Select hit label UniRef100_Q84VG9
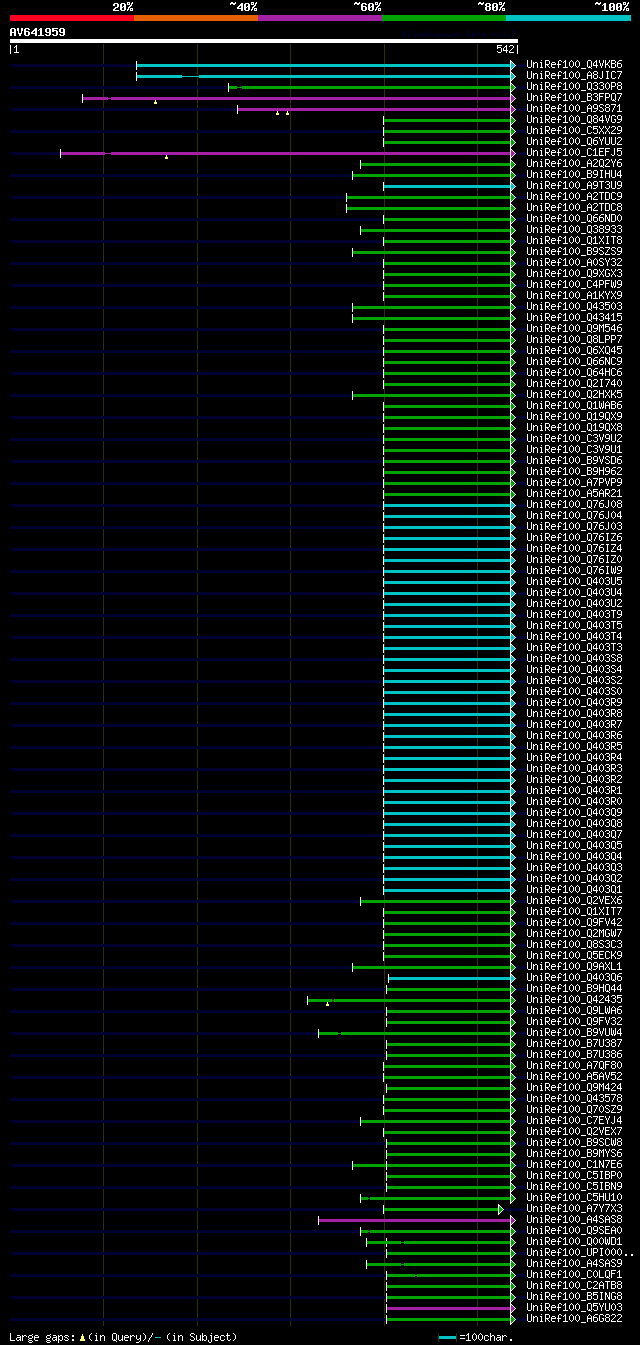 click(x=574, y=120)
